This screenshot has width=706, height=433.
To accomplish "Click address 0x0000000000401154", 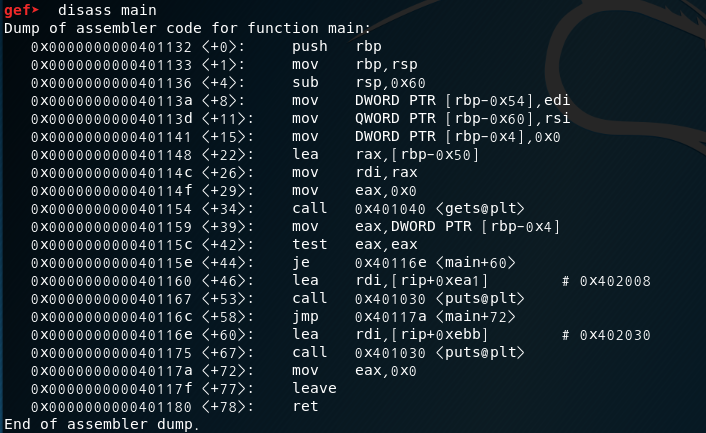I will click(x=111, y=209).
